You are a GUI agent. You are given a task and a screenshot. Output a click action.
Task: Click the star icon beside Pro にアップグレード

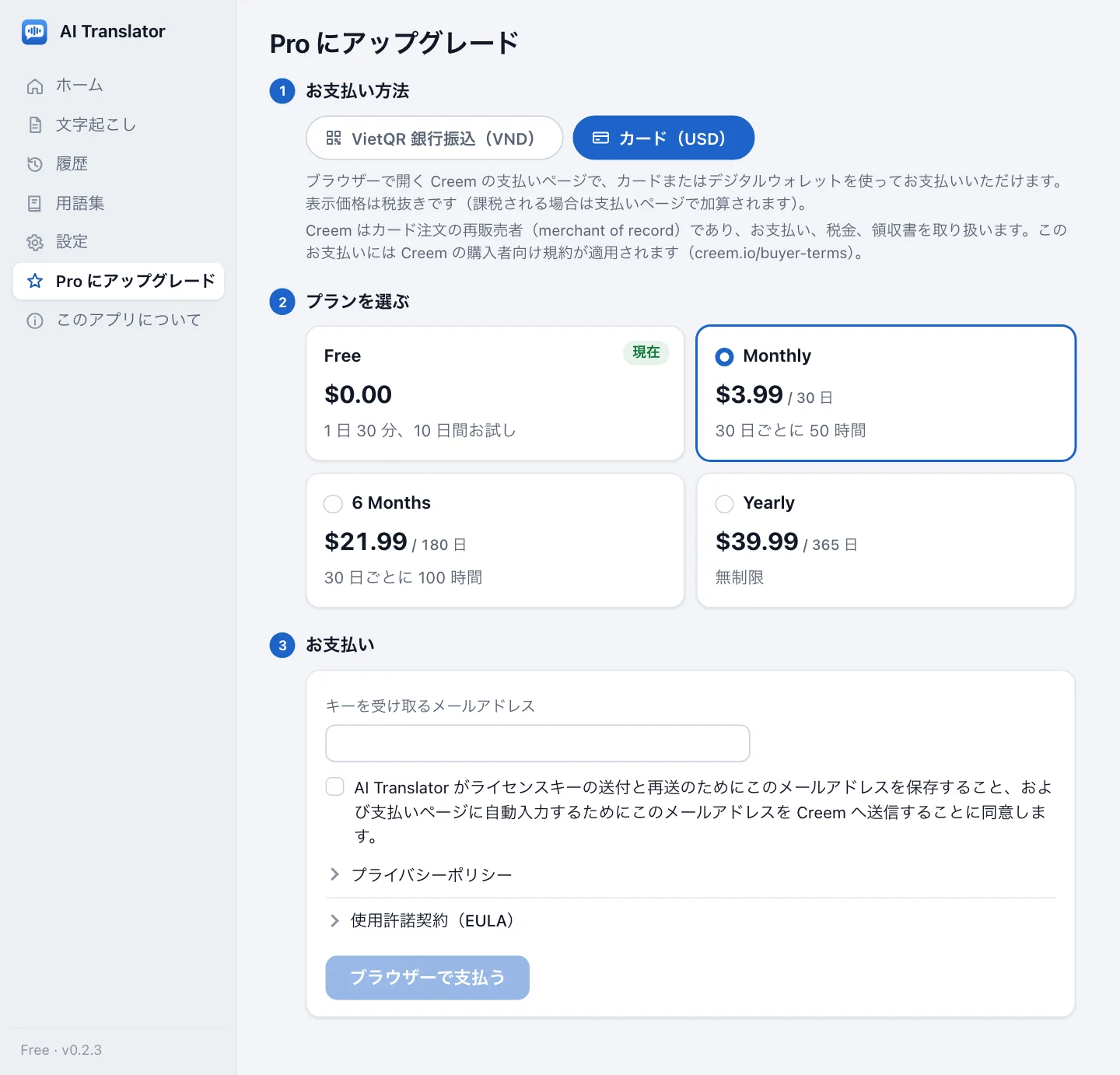(35, 281)
